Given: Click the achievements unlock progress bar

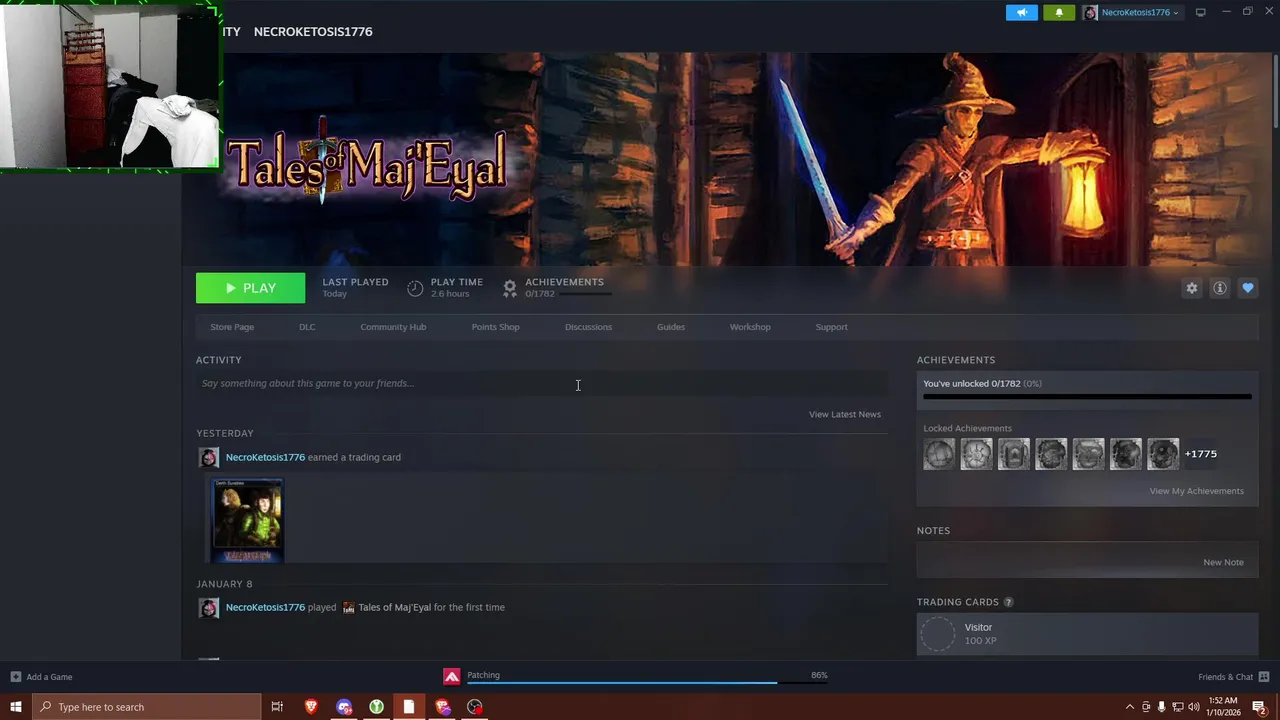Looking at the screenshot, I should [x=1087, y=397].
